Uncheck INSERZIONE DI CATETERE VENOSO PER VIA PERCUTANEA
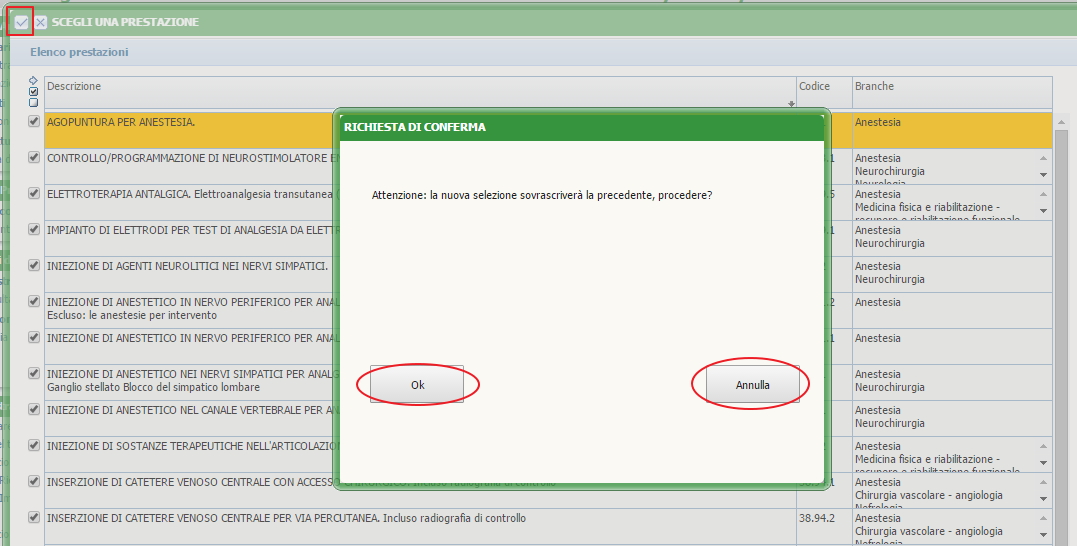Viewport: 1077px width, 546px height. (x=34, y=518)
